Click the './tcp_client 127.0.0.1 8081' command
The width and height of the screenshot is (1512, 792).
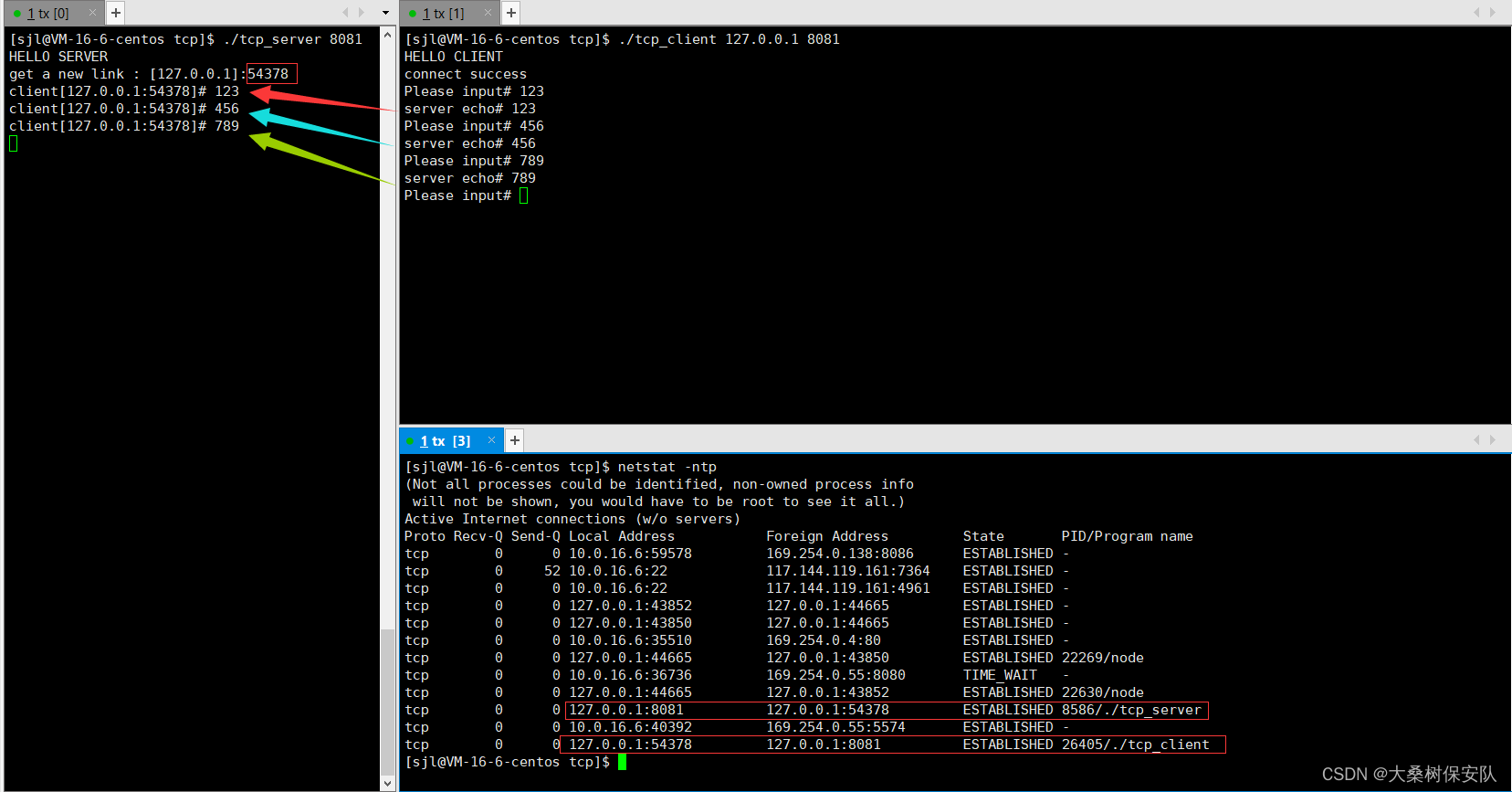tap(730, 39)
